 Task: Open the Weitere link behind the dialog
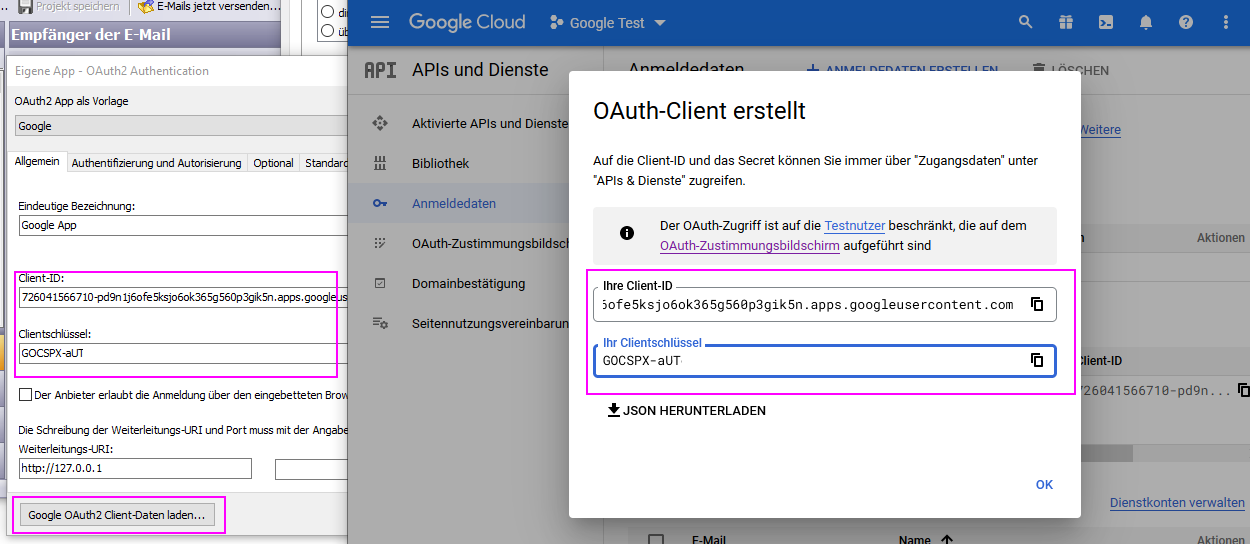pyautogui.click(x=1100, y=130)
